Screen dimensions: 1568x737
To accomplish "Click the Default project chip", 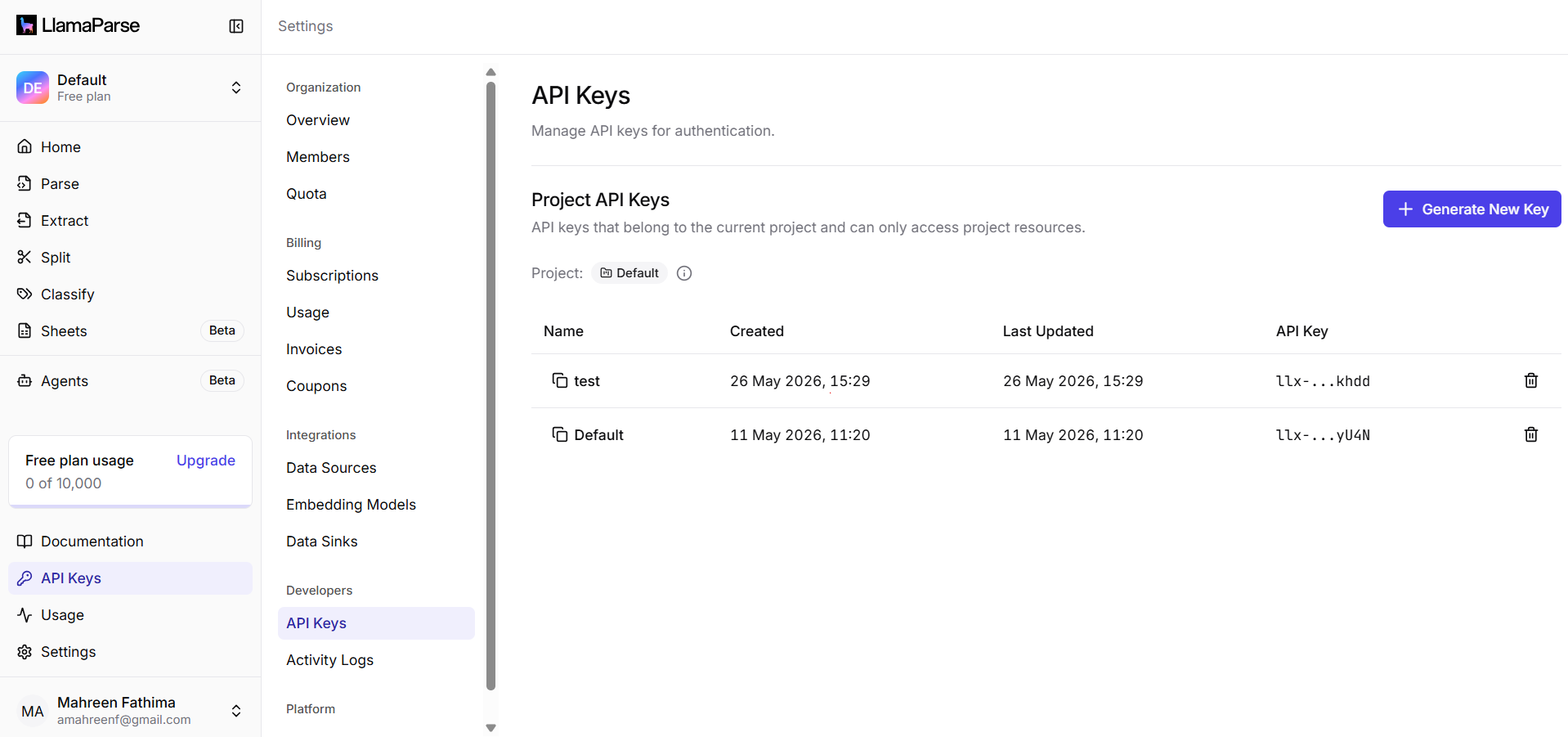I will point(629,273).
